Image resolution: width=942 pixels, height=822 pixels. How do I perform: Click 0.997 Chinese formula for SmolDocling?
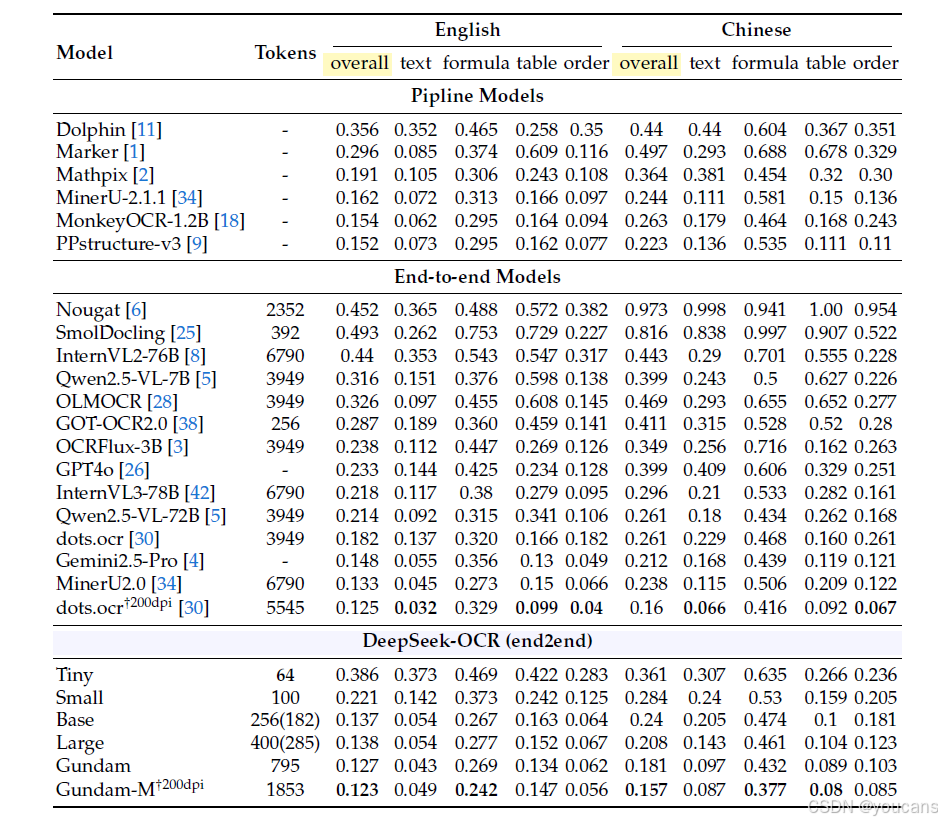pos(765,333)
